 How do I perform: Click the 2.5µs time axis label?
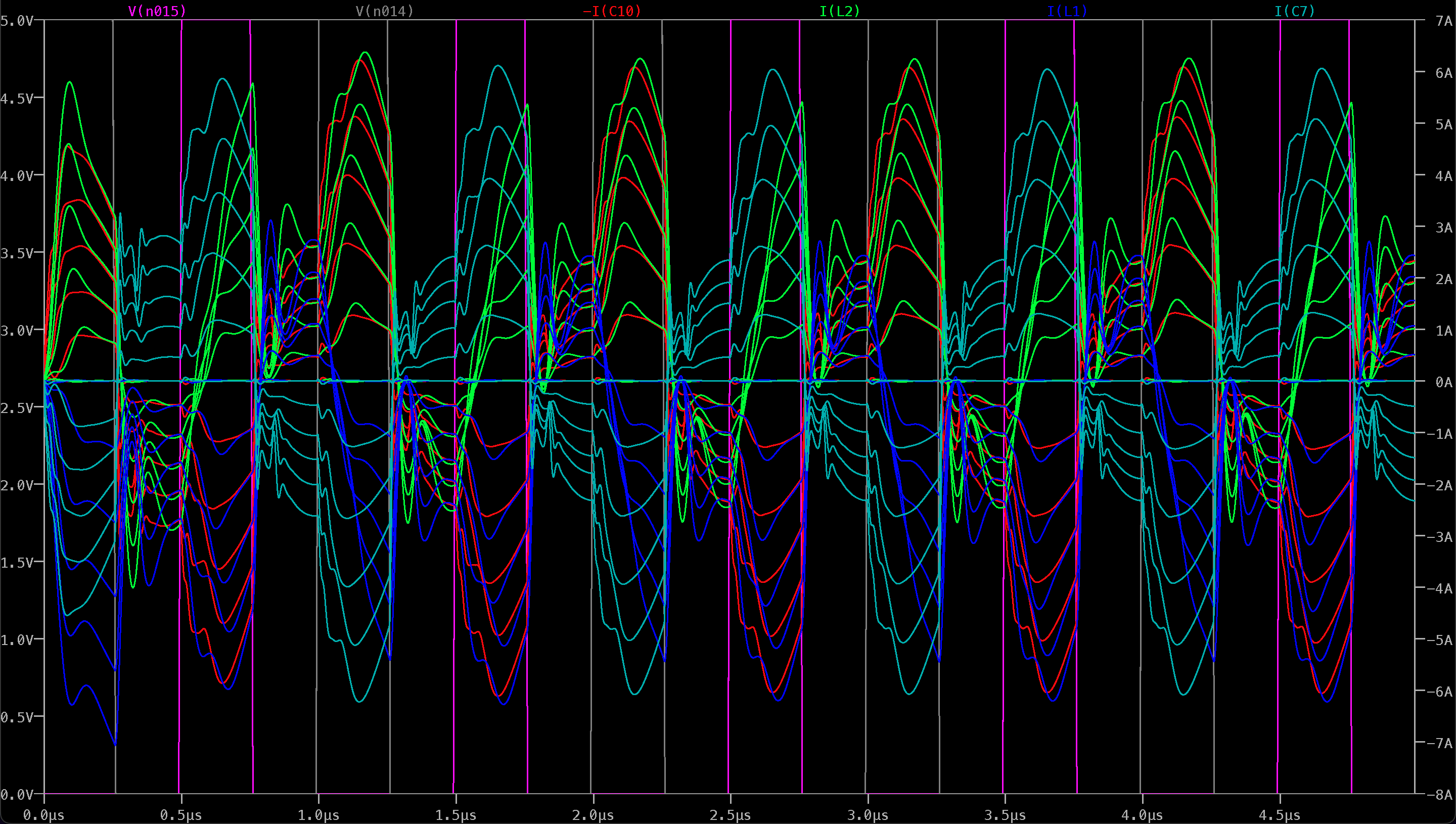(730, 815)
